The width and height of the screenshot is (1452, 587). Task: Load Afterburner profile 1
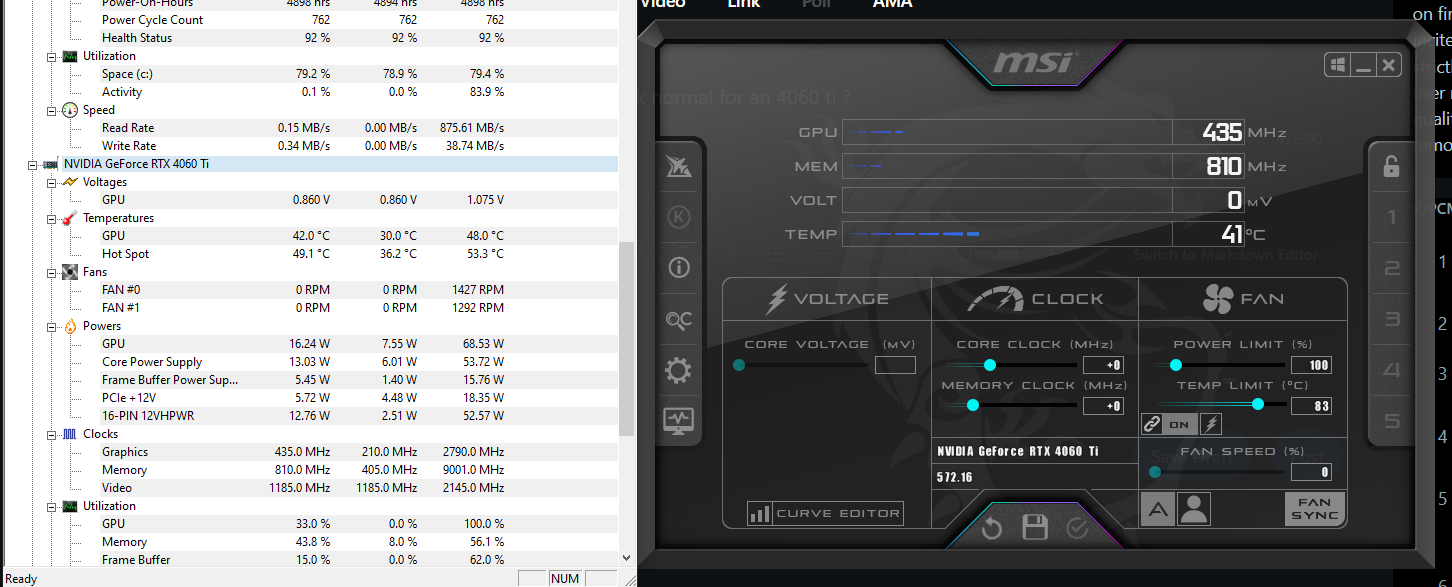tap(1391, 217)
